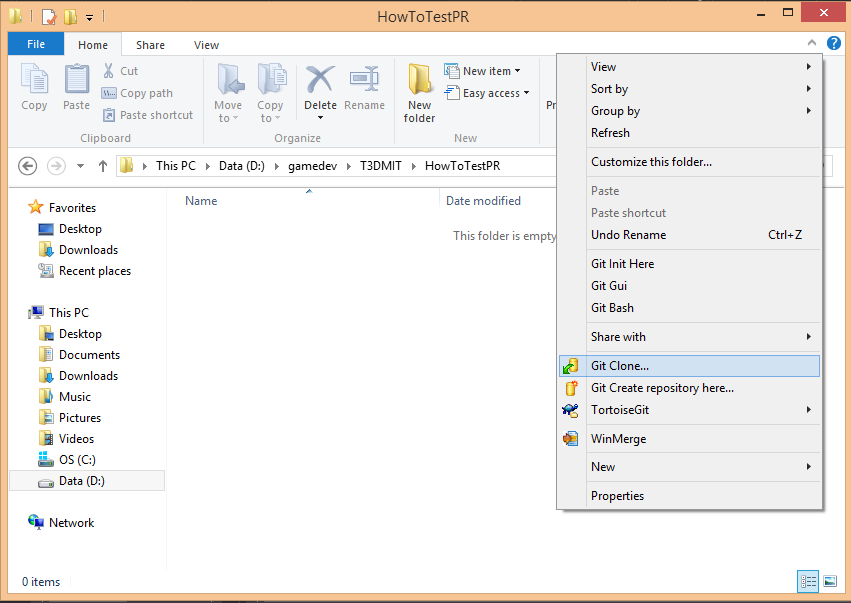This screenshot has height=603, width=851.
Task: Open Recent places in navigation pane
Action: pos(95,271)
